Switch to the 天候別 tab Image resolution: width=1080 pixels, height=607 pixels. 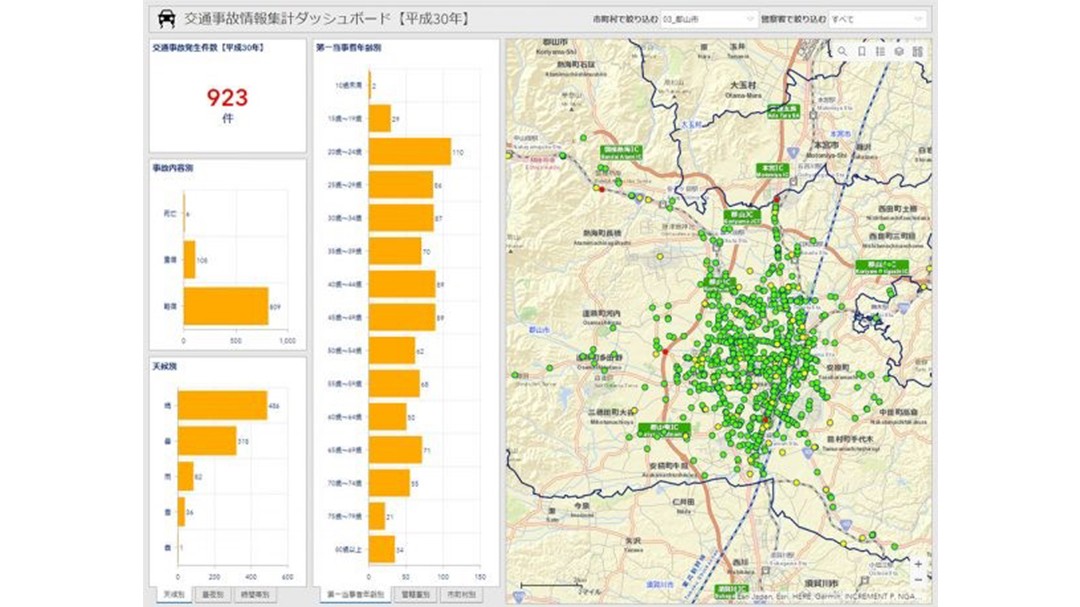174,595
